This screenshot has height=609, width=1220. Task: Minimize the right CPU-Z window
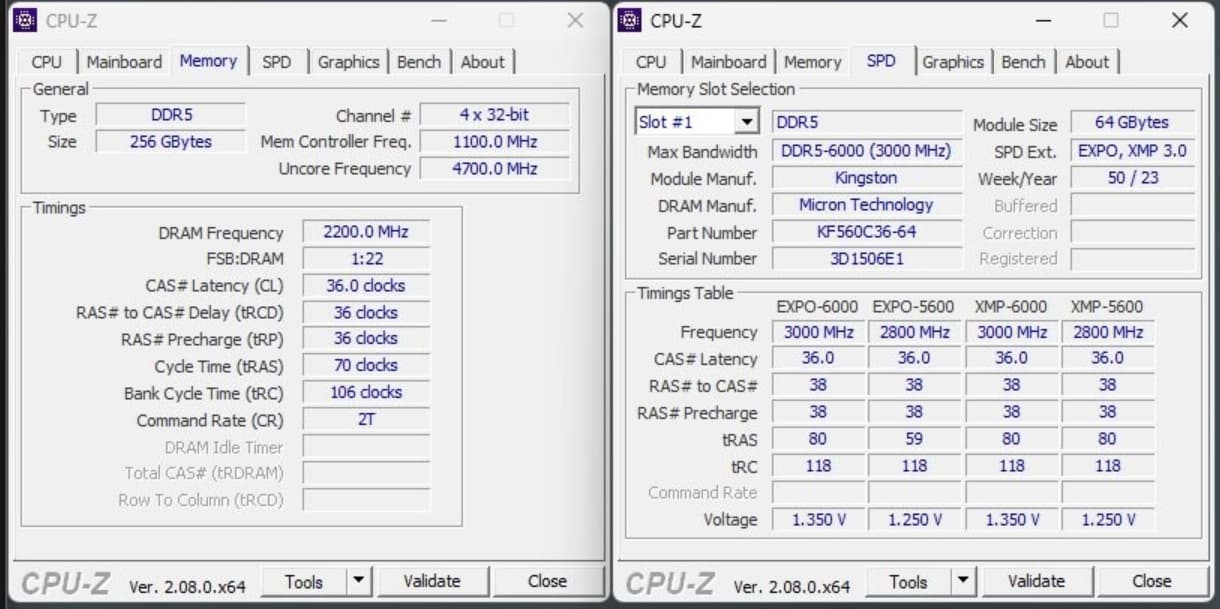tap(1043, 20)
